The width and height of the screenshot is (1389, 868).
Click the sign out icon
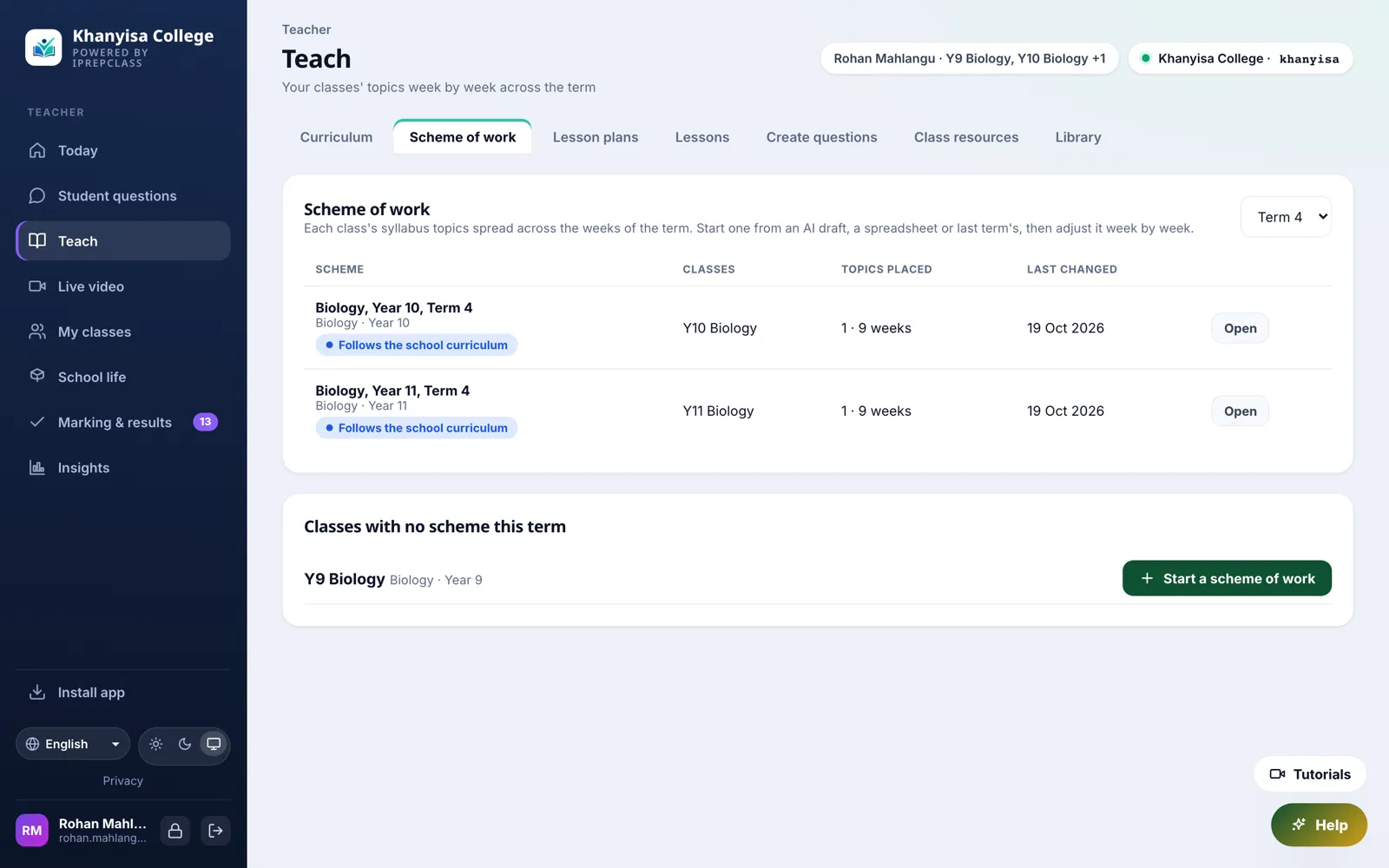click(x=215, y=831)
